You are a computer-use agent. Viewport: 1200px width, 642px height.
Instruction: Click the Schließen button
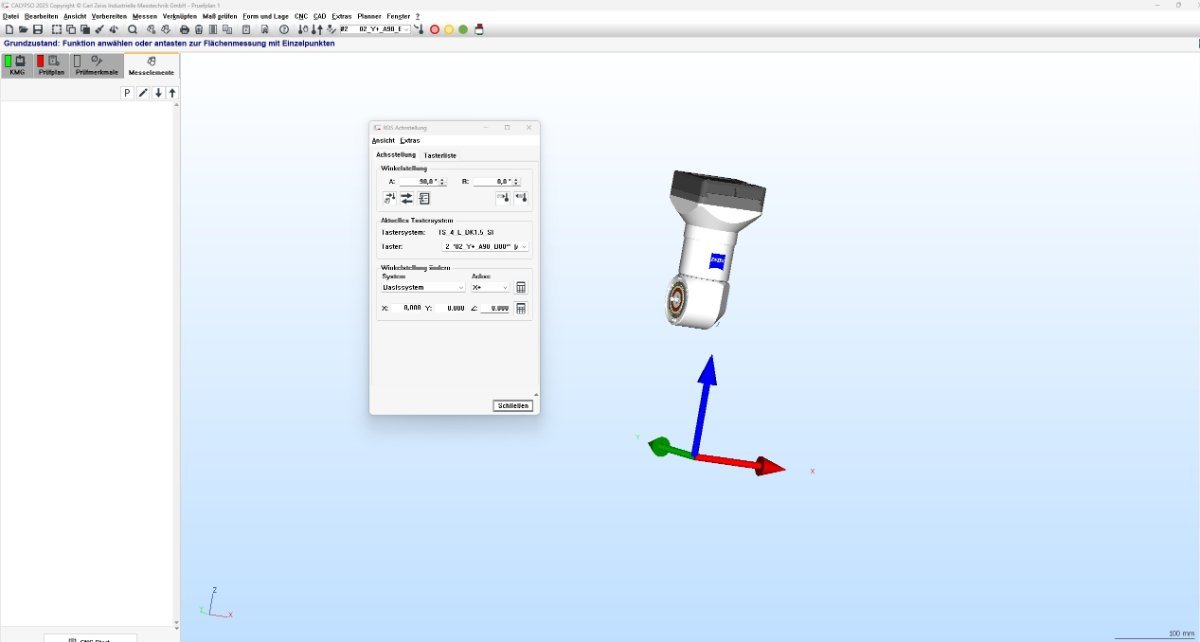513,406
